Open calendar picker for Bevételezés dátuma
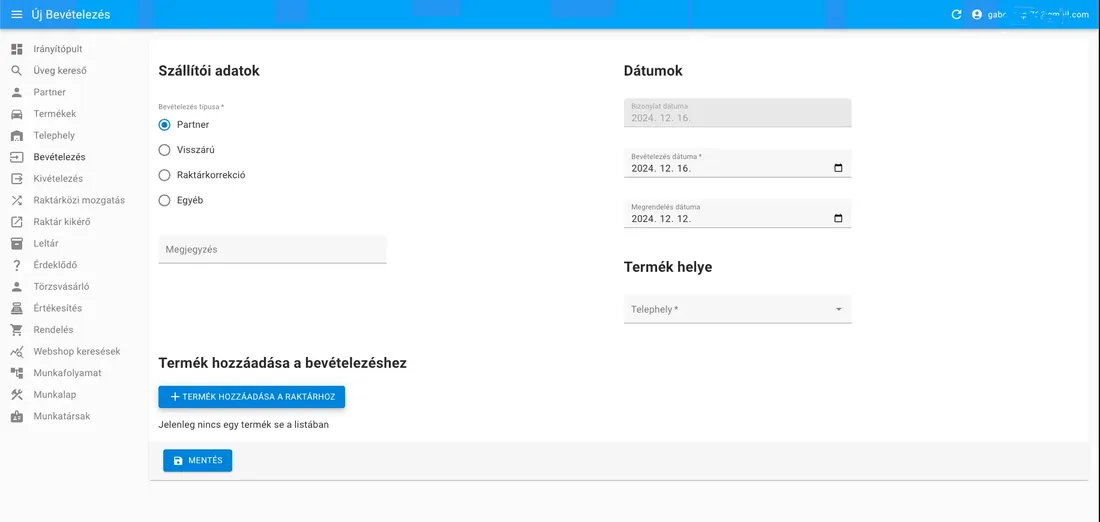The image size is (1100, 522). (x=838, y=168)
